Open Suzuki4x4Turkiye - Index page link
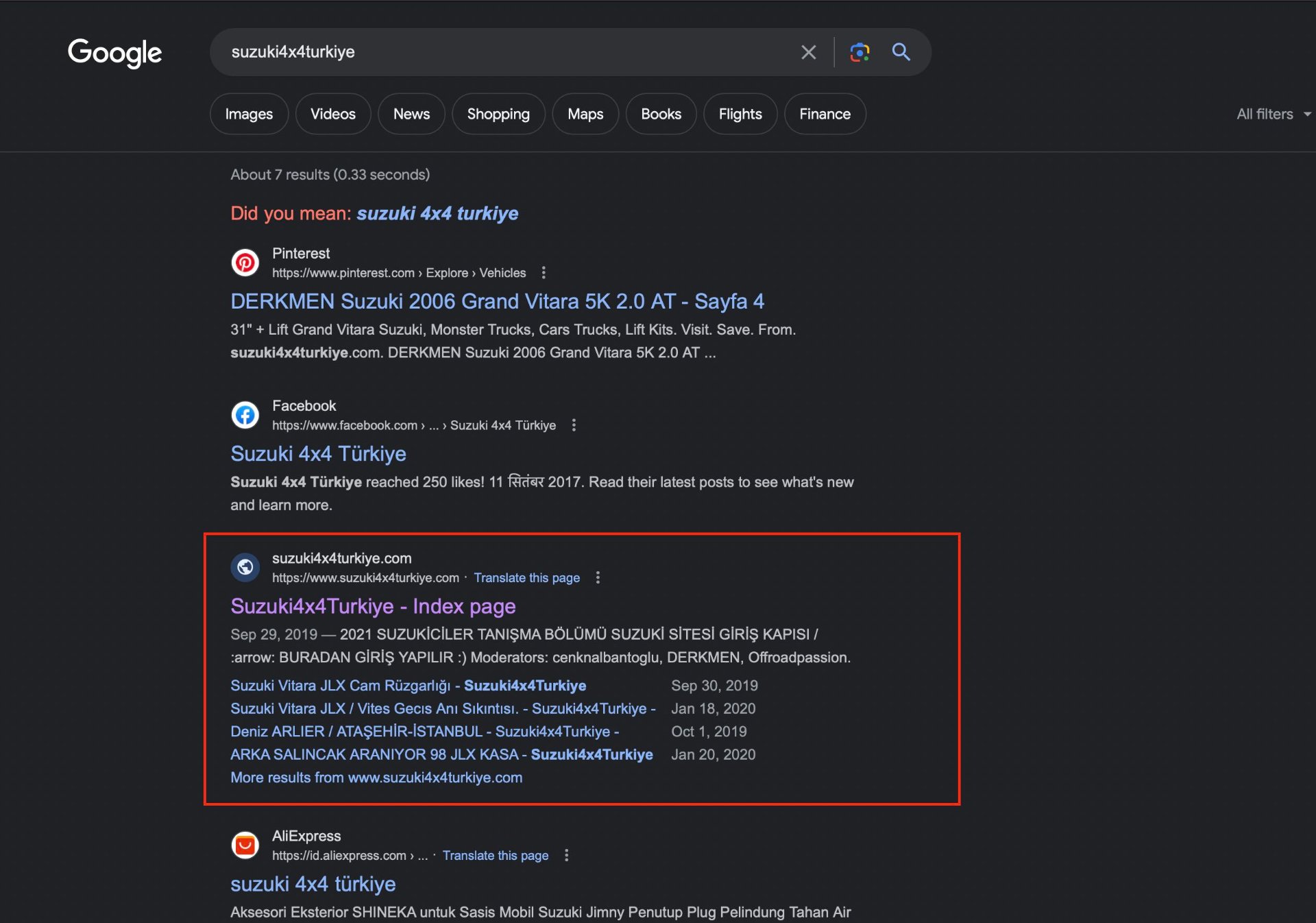The width and height of the screenshot is (1316, 923). (373, 606)
